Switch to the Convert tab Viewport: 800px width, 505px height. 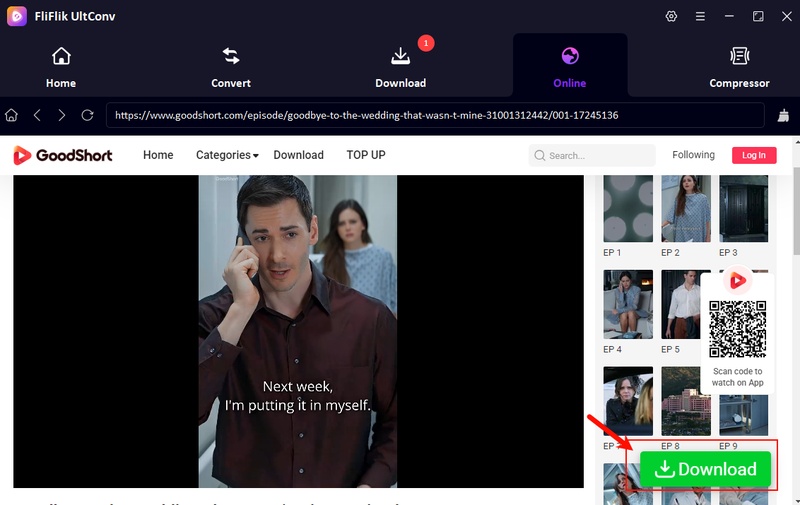click(231, 67)
